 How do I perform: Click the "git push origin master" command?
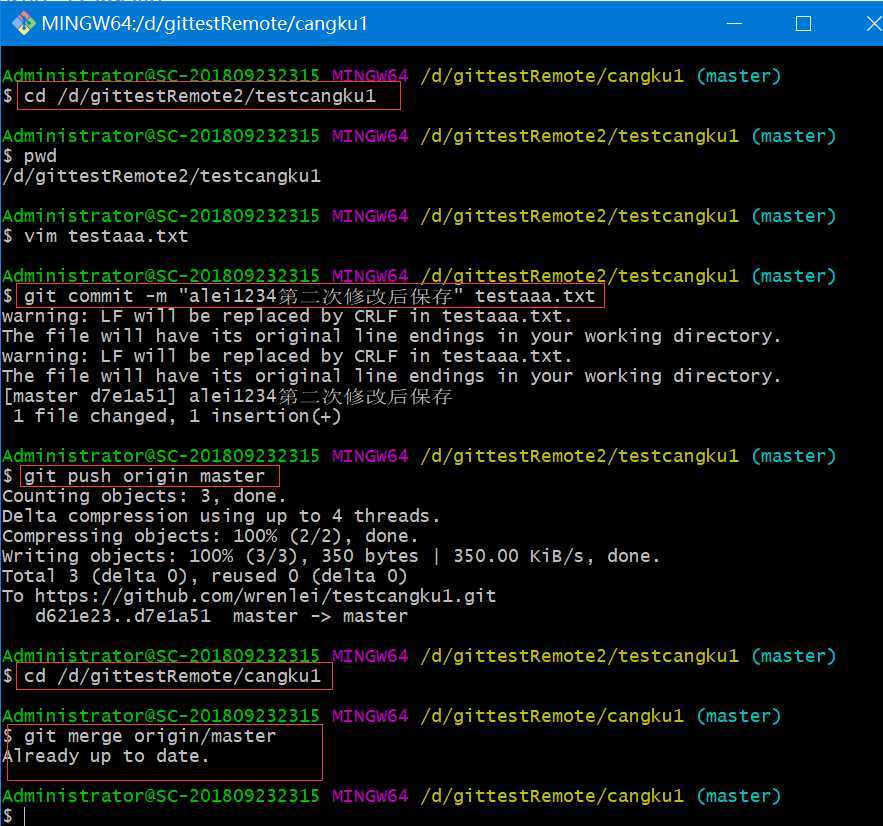[x=144, y=476]
